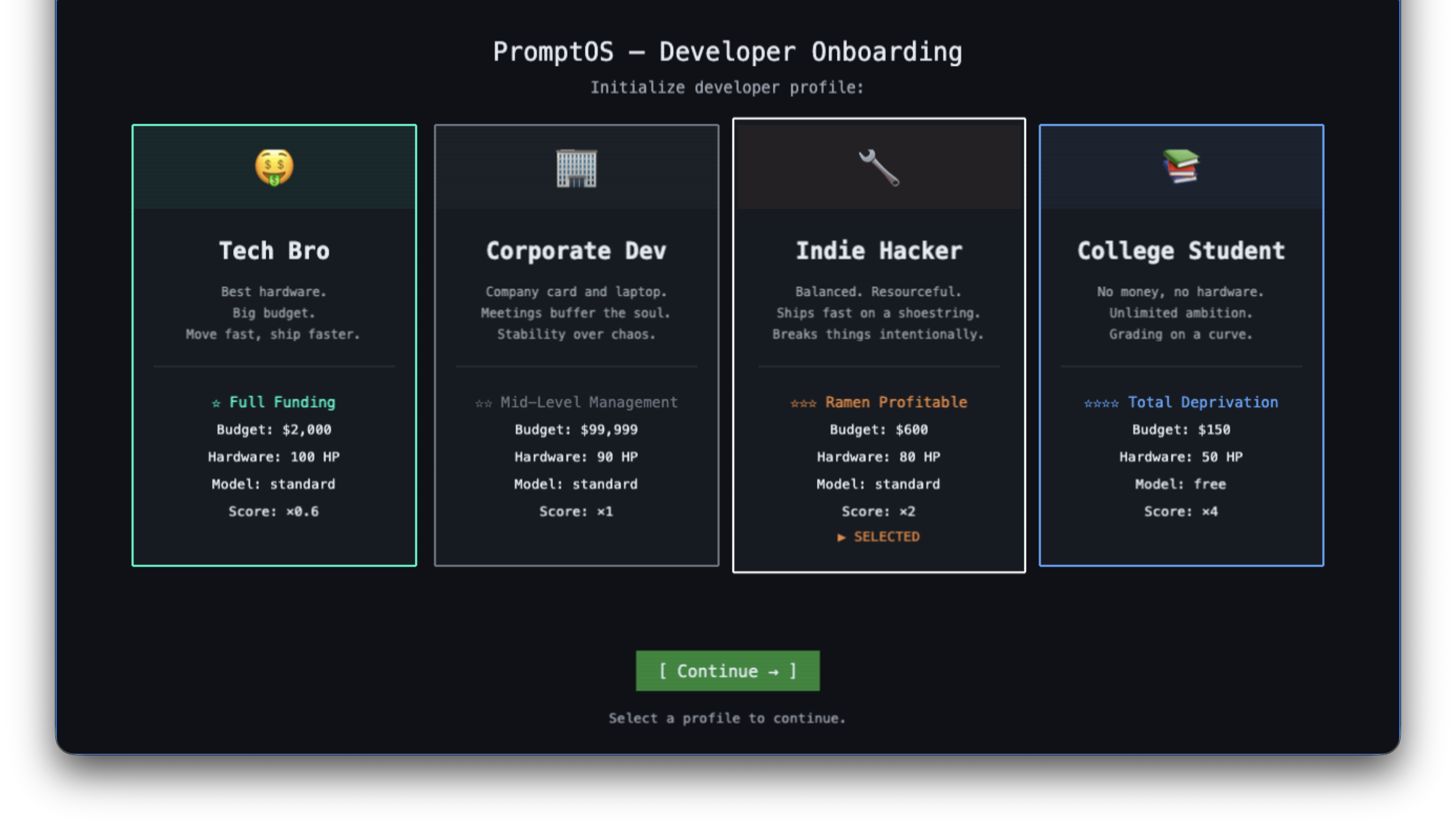Click the Total Deprivation difficulty label
The width and height of the screenshot is (1456, 828).
pos(1202,402)
